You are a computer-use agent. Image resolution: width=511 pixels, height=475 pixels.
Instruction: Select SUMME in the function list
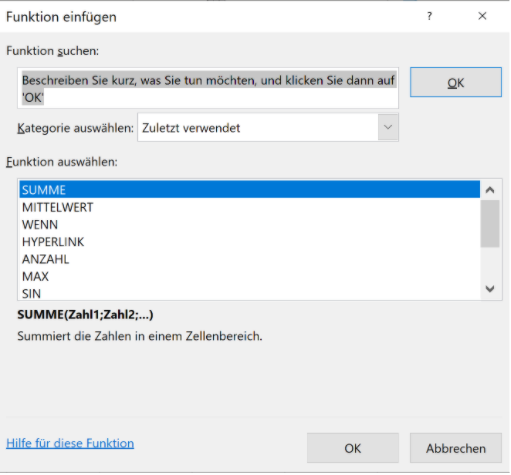click(249, 190)
